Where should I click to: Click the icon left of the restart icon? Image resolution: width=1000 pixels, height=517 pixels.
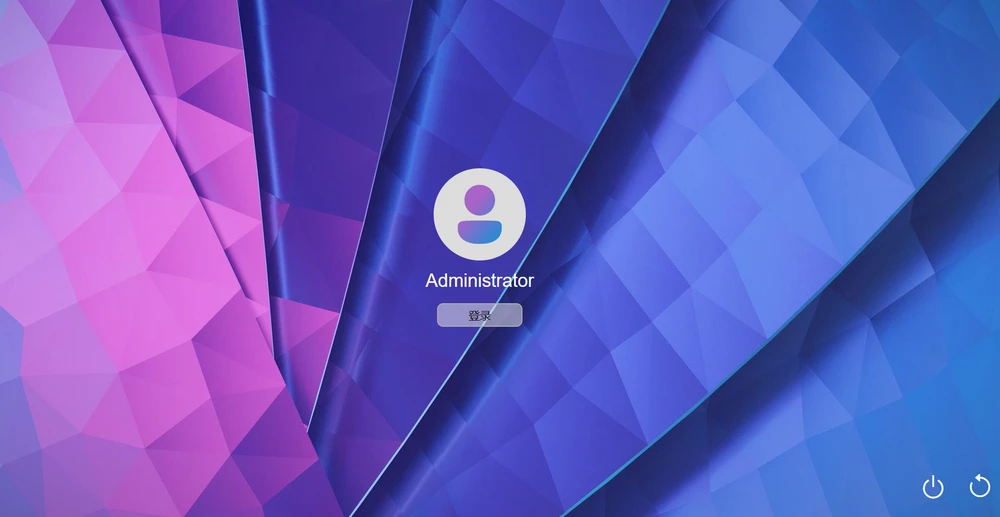pos(932,487)
